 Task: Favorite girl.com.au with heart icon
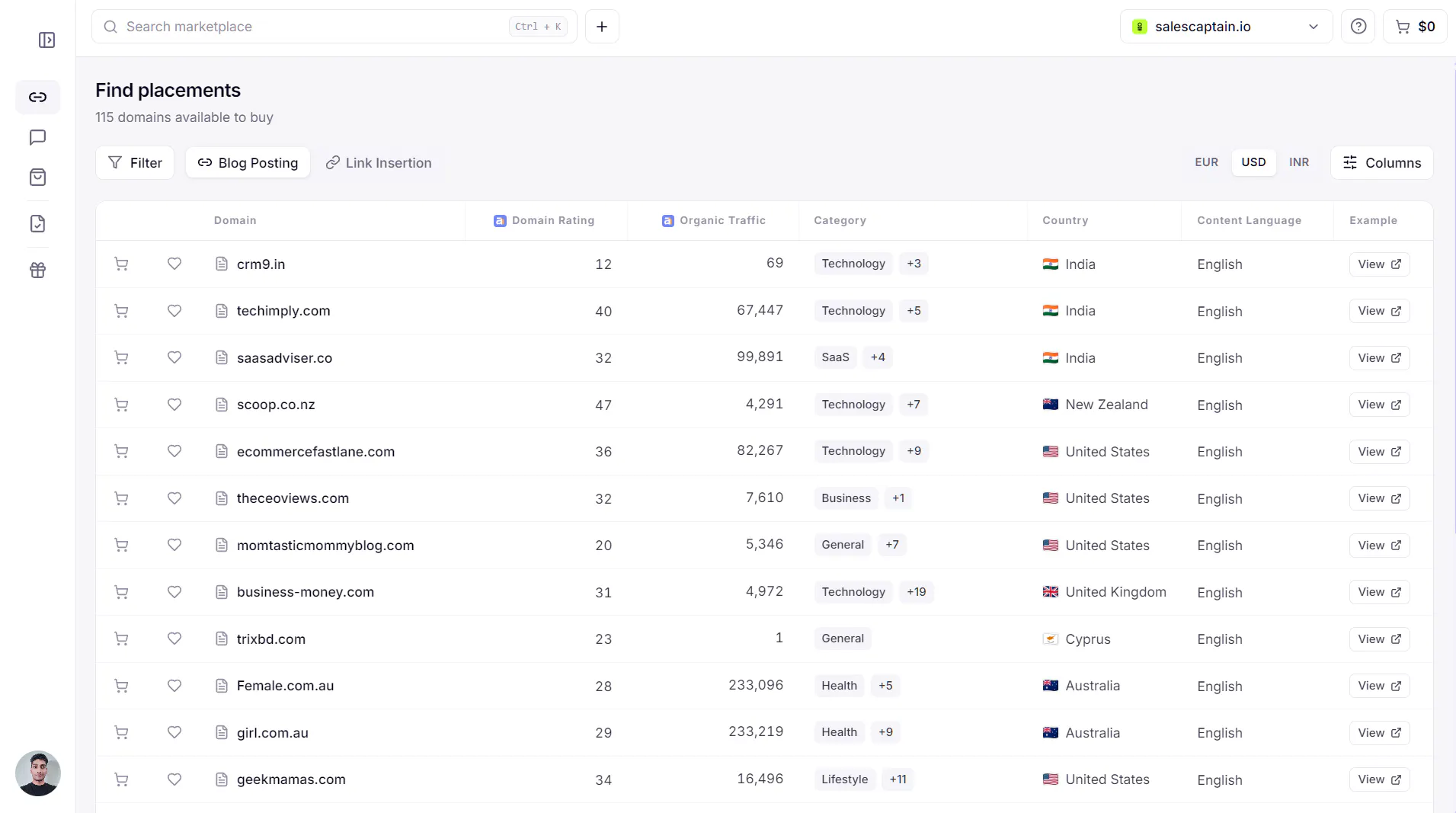pos(174,732)
